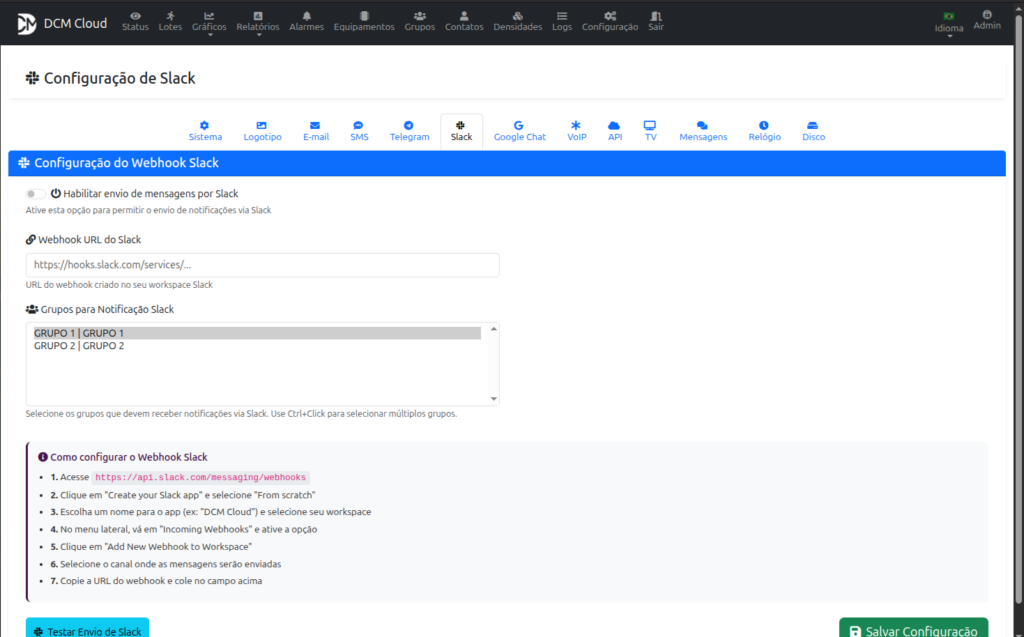Open the Idioma language dropdown

[x=948, y=23]
